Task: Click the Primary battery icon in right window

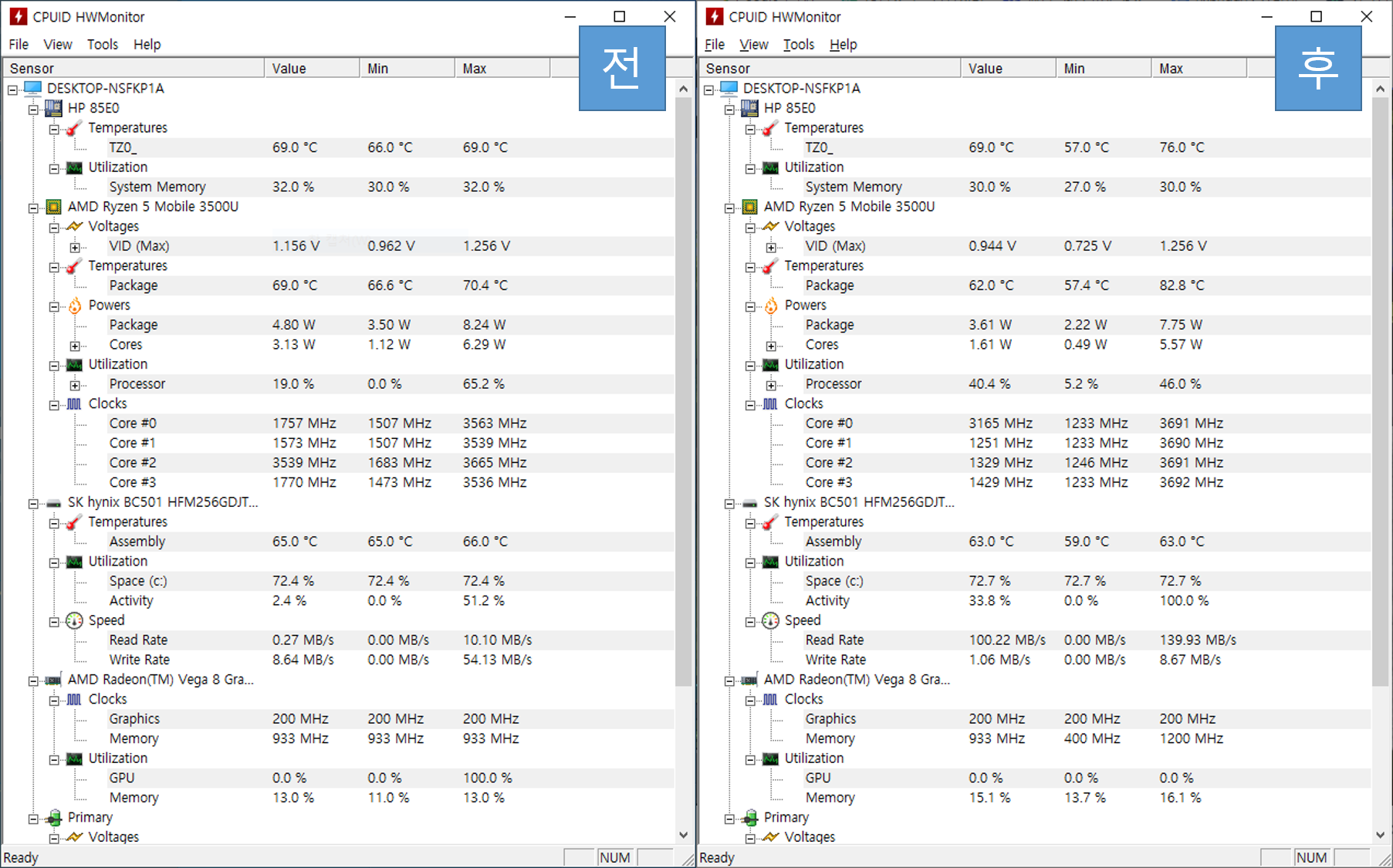Action: pos(749,818)
